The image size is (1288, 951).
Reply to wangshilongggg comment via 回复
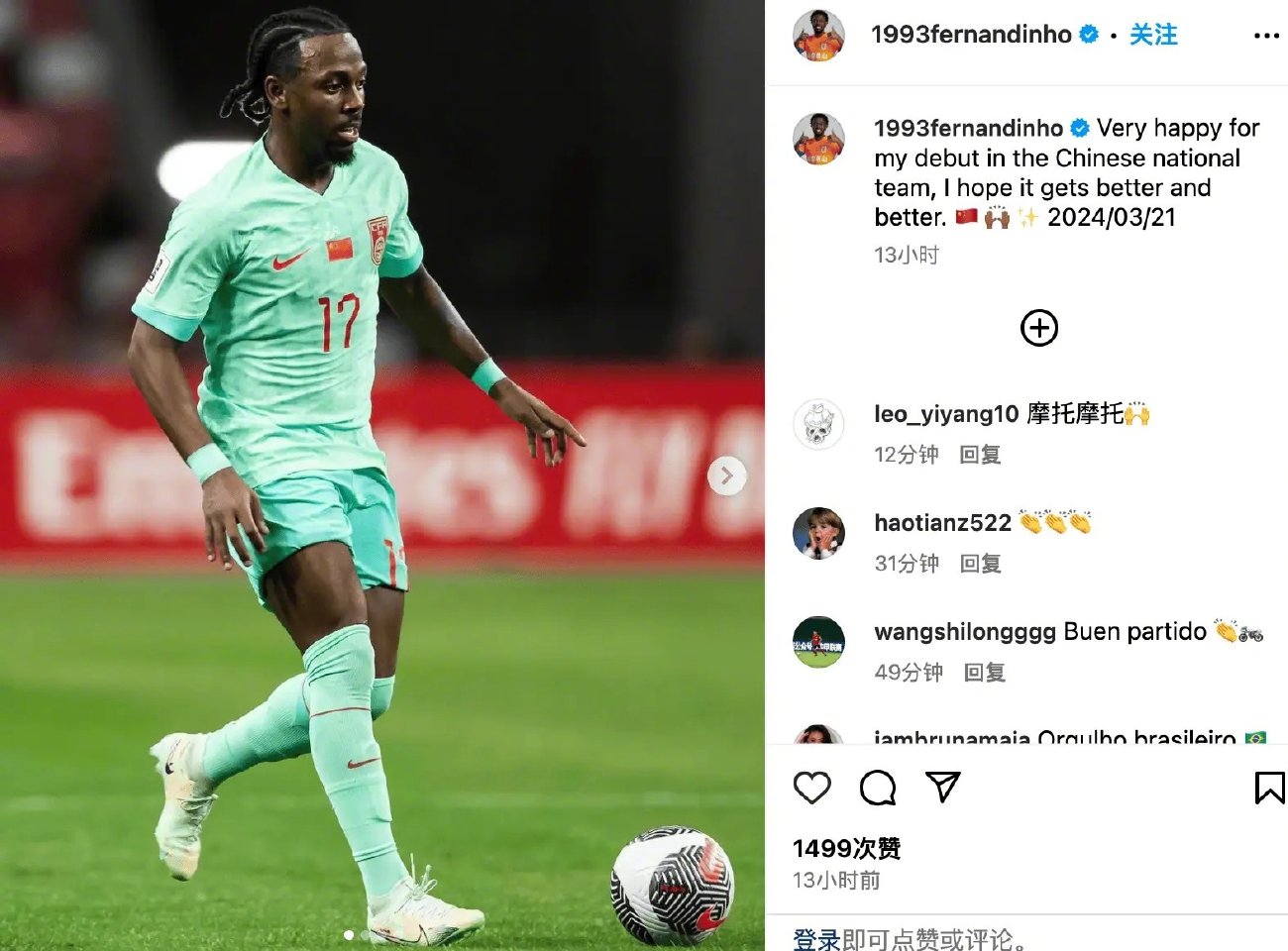pyautogui.click(x=985, y=673)
